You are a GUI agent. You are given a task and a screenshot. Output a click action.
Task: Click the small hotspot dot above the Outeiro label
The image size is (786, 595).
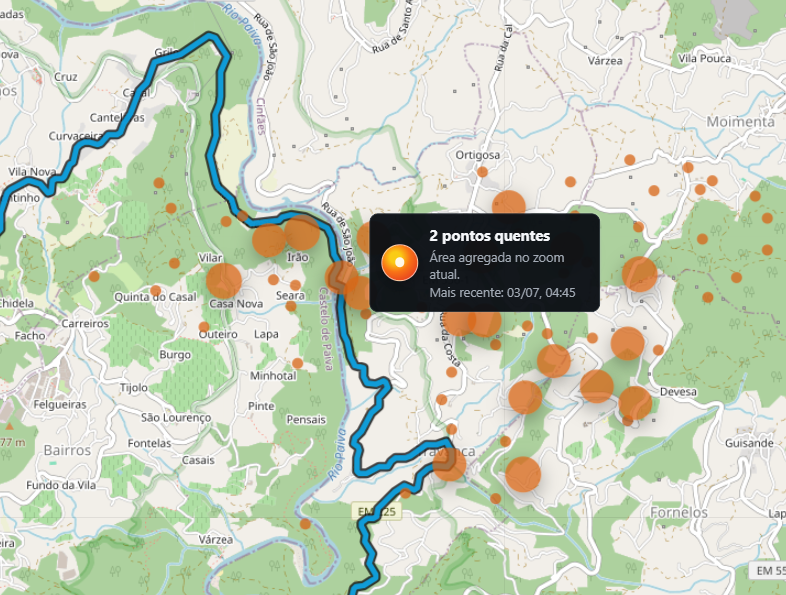point(204,327)
